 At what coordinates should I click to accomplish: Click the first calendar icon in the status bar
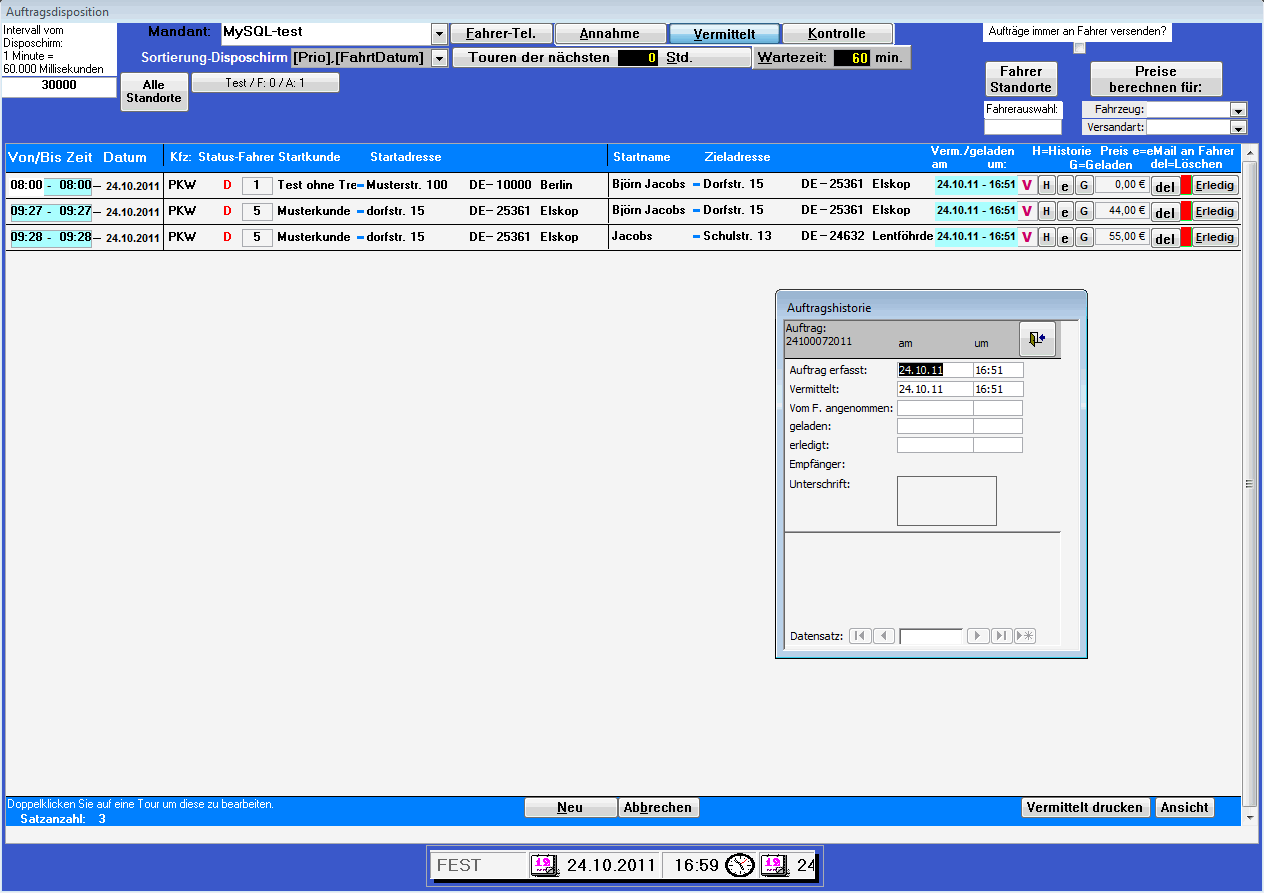[x=545, y=865]
